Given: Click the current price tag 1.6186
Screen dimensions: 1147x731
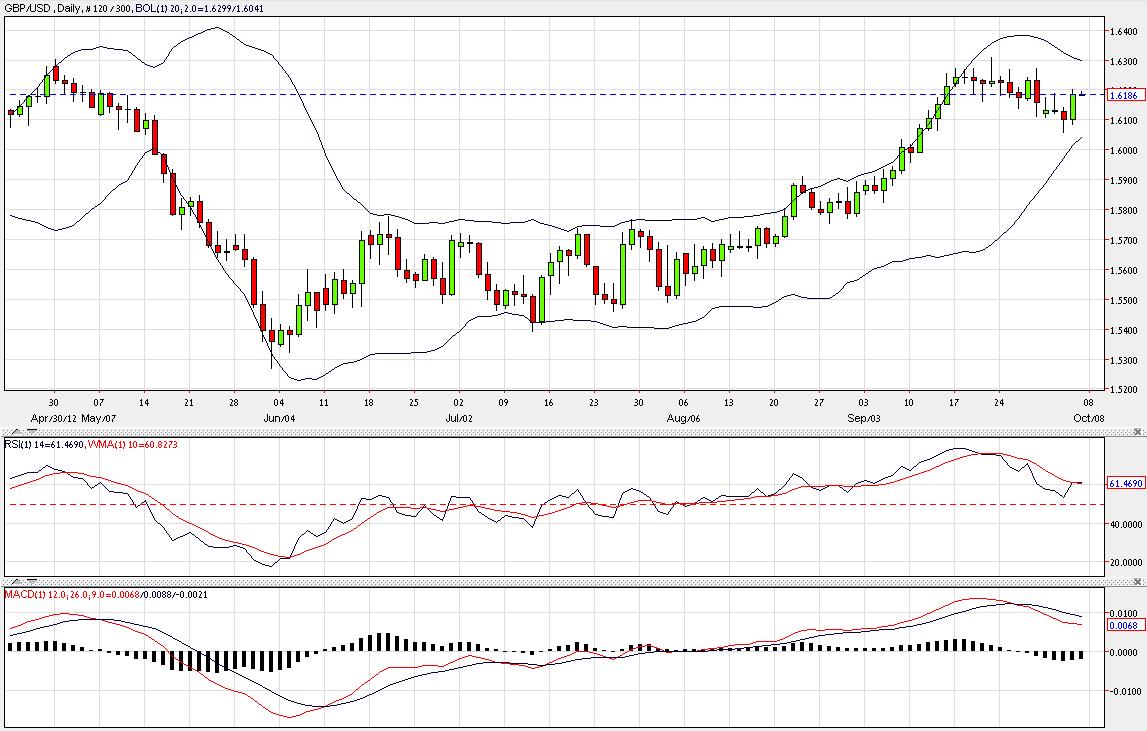Looking at the screenshot, I should pyautogui.click(x=1126, y=95).
